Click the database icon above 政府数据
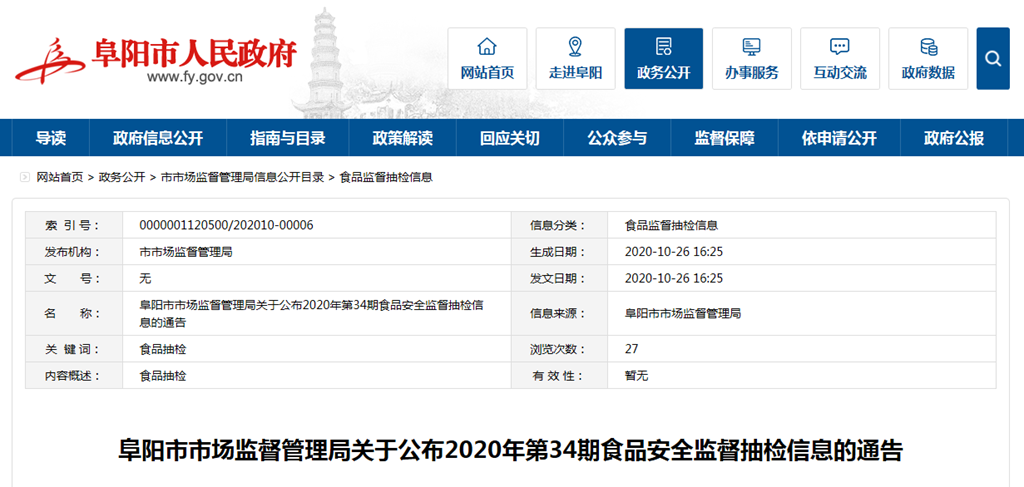1024x487 pixels. point(928,47)
